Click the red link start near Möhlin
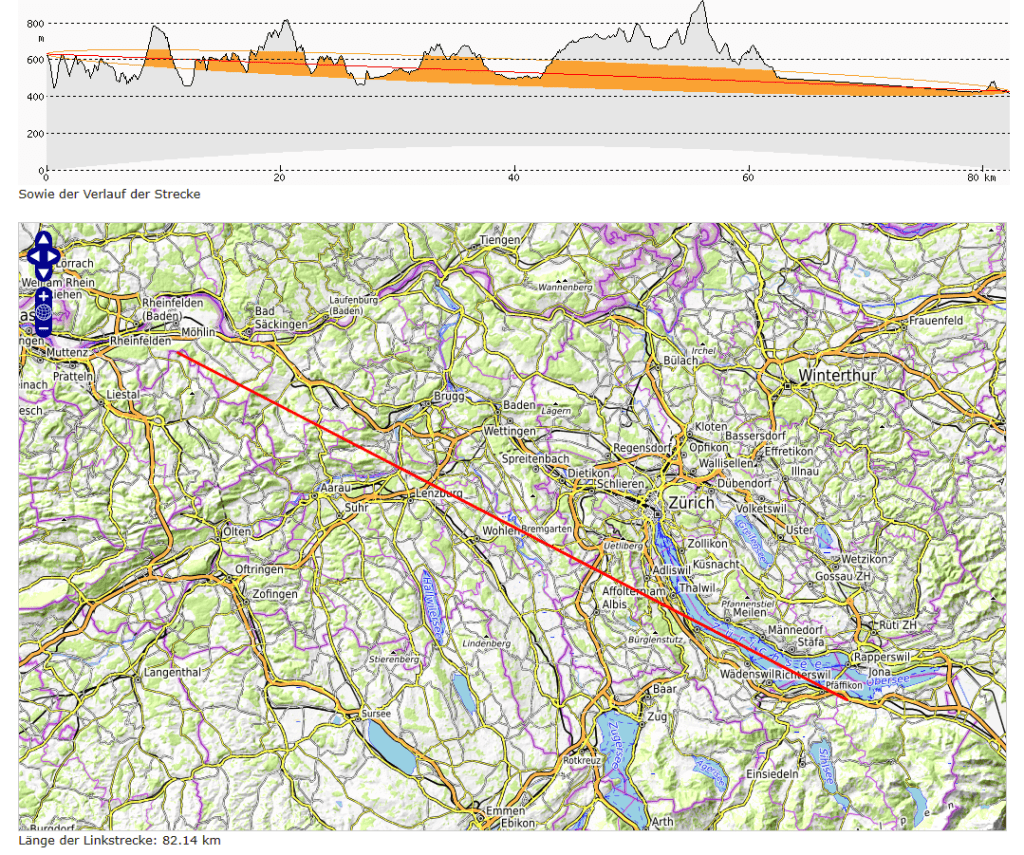 [178, 352]
